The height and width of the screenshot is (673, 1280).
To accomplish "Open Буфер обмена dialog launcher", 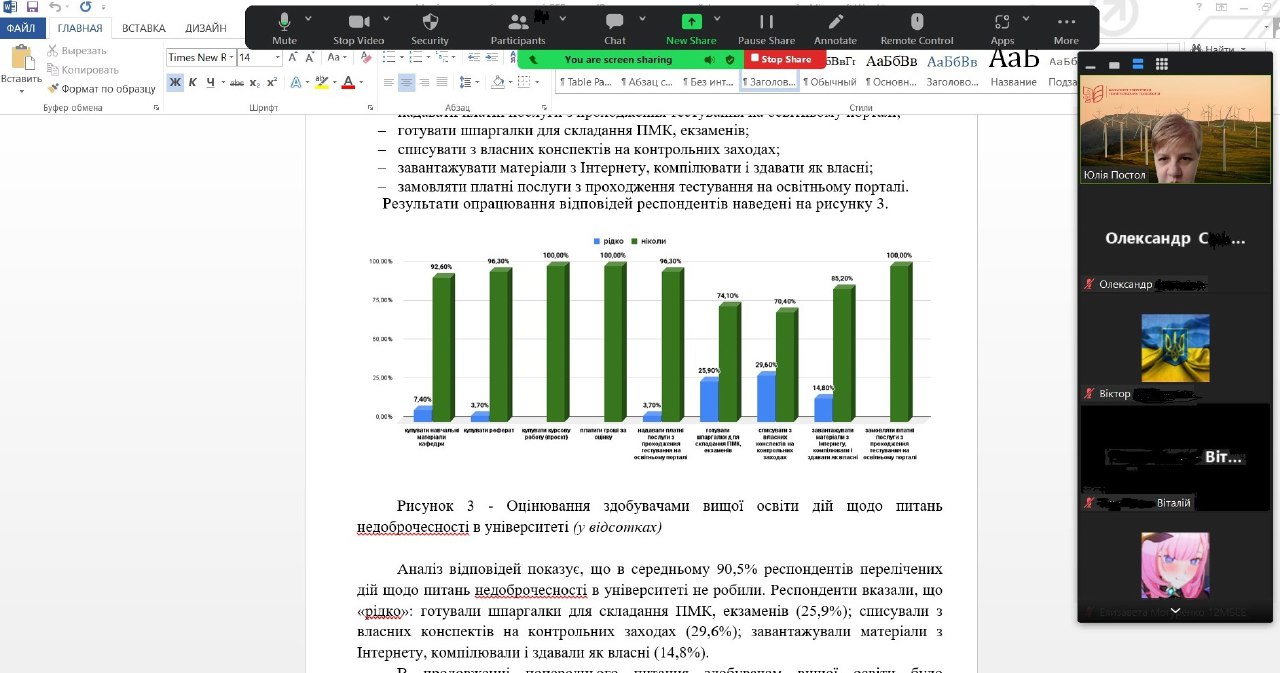I will coord(156,107).
